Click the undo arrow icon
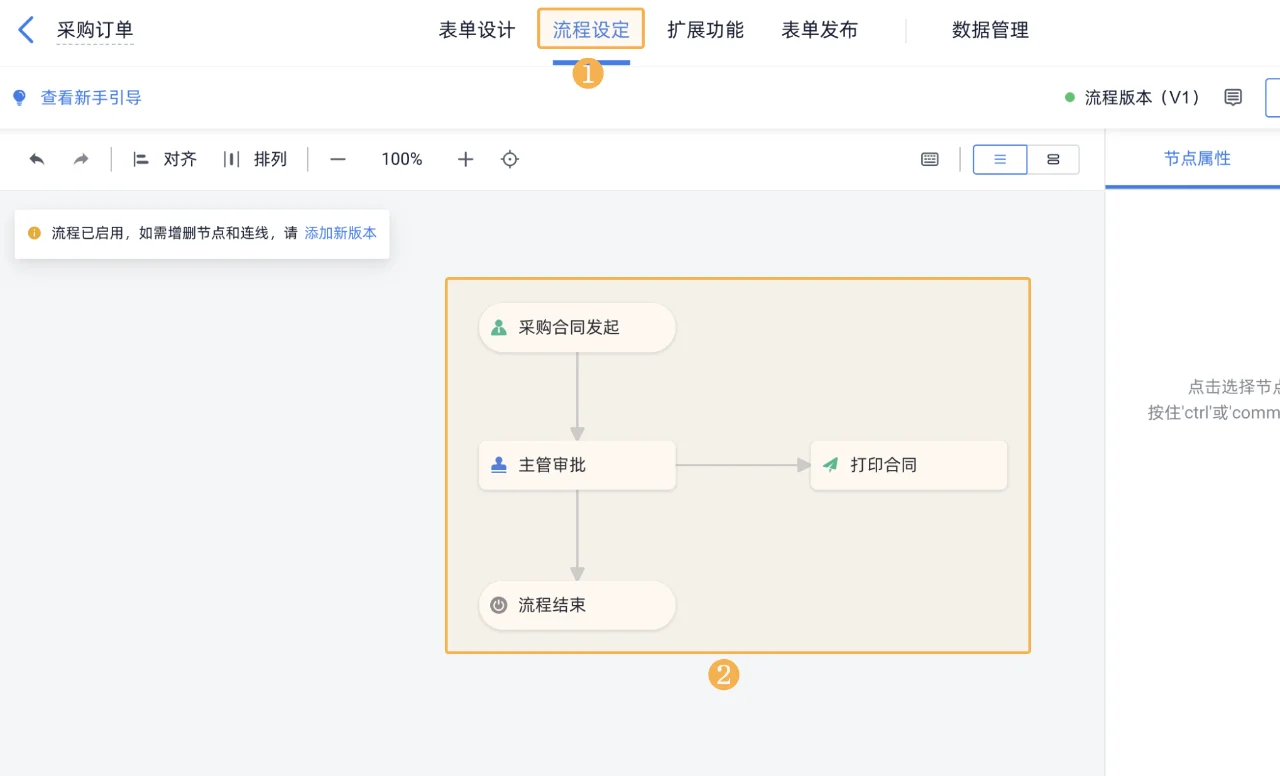 (37, 159)
